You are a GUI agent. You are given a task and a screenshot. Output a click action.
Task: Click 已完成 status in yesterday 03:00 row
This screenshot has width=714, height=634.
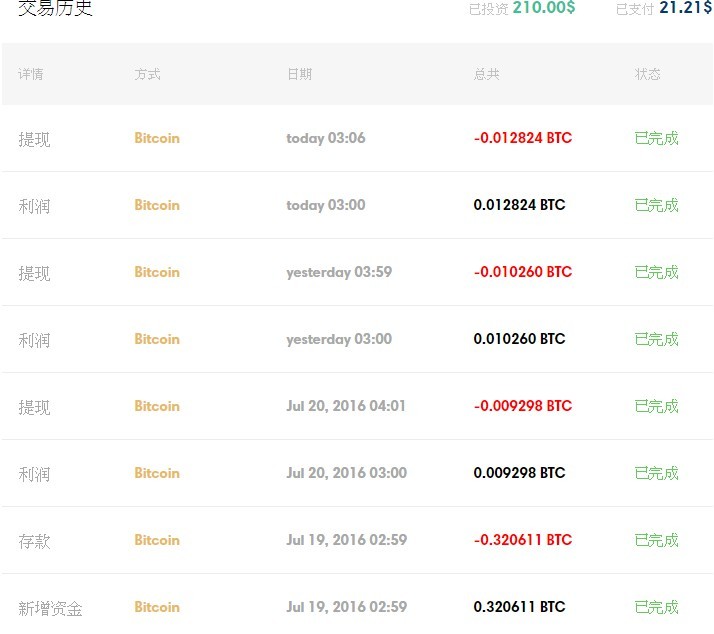(x=657, y=339)
